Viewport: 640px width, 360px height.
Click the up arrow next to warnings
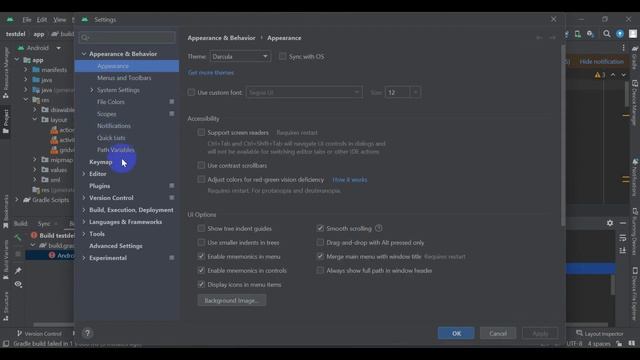point(613,75)
